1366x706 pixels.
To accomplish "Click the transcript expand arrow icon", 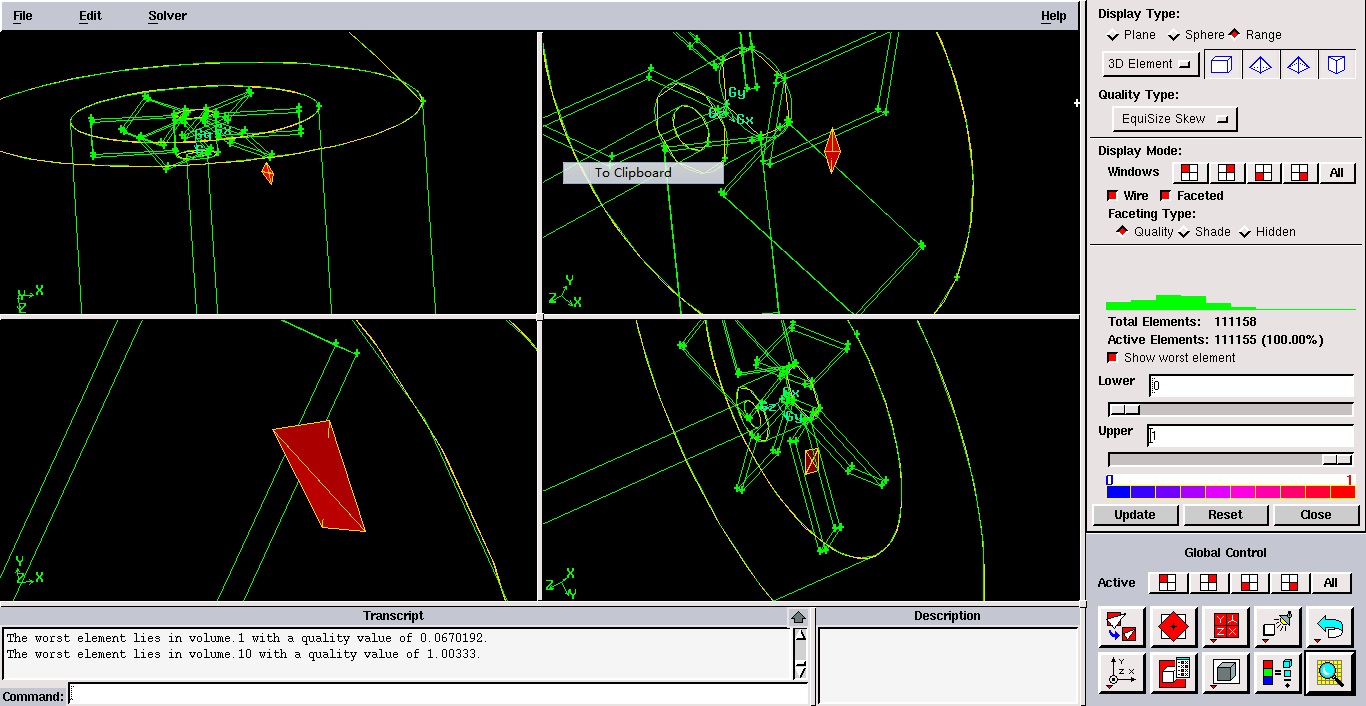I will tap(798, 617).
